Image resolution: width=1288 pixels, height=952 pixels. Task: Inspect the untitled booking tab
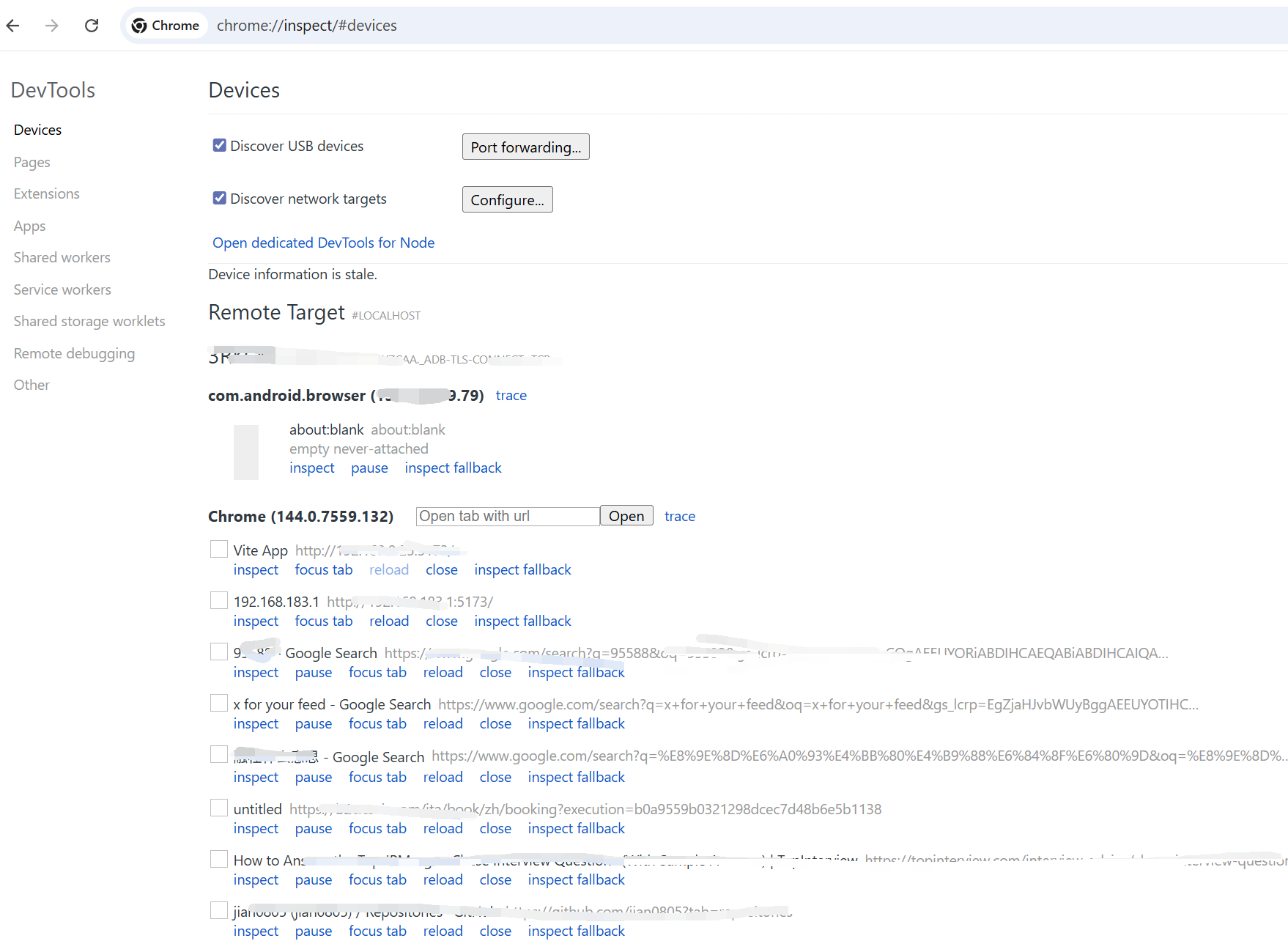256,828
